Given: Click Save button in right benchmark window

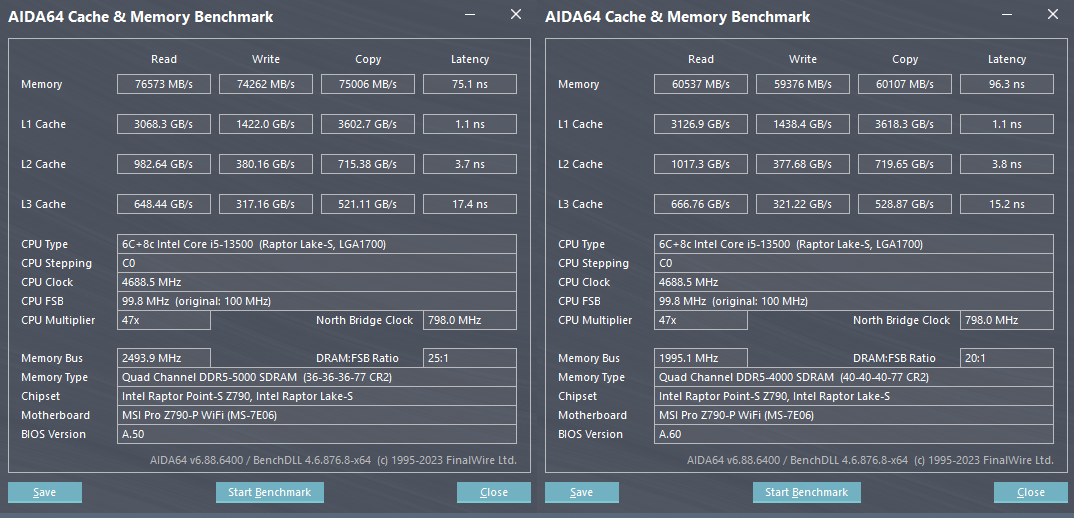Looking at the screenshot, I should pos(582,492).
